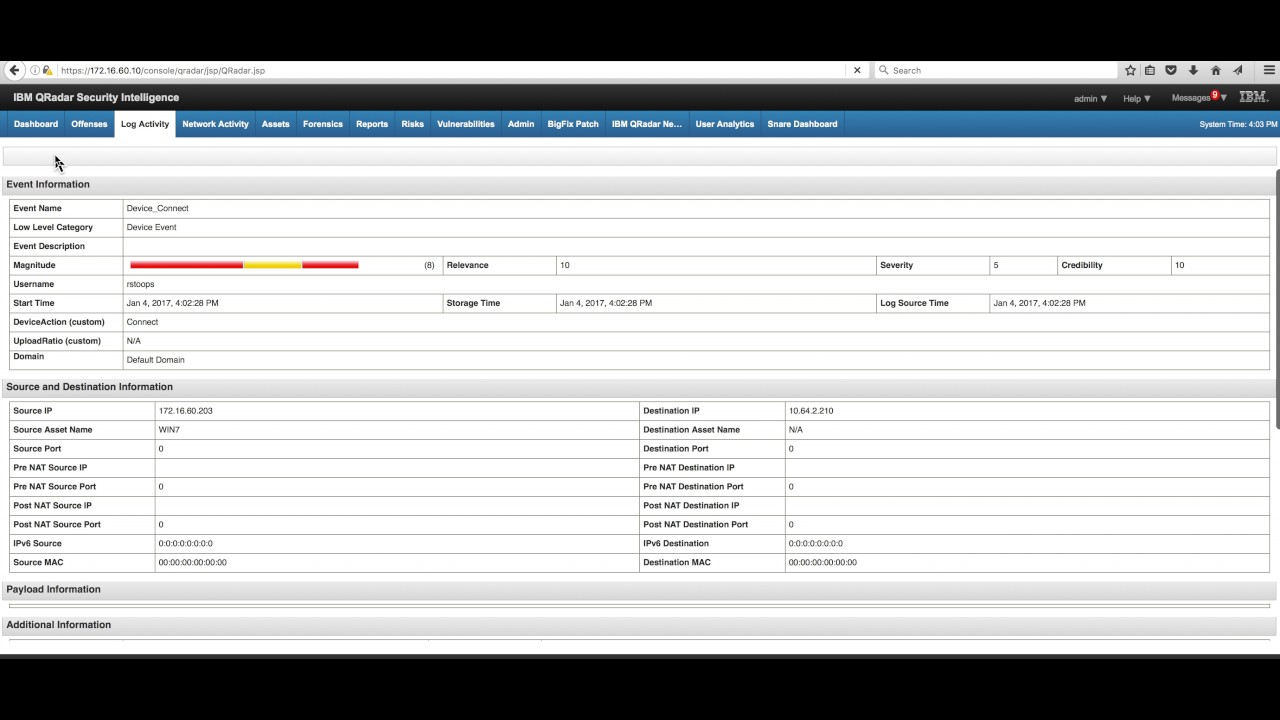The image size is (1280, 720).
Task: Click the paper plane send icon
Action: tap(1238, 70)
